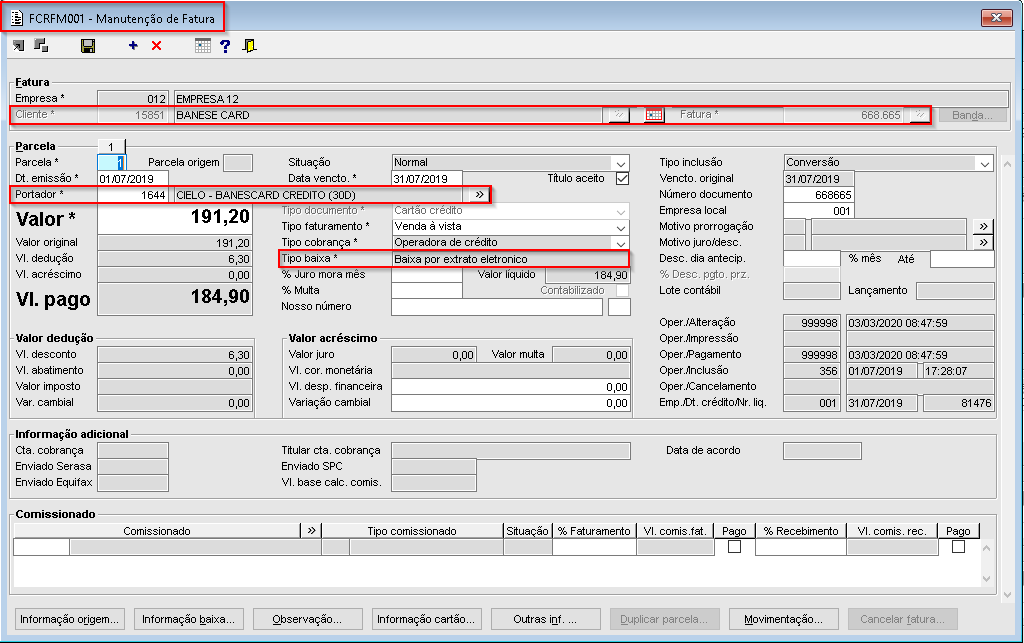The width and height of the screenshot is (1024, 643).
Task: Expand the Tipo inclusão dropdown showing Conversão
Action: pos(985,163)
